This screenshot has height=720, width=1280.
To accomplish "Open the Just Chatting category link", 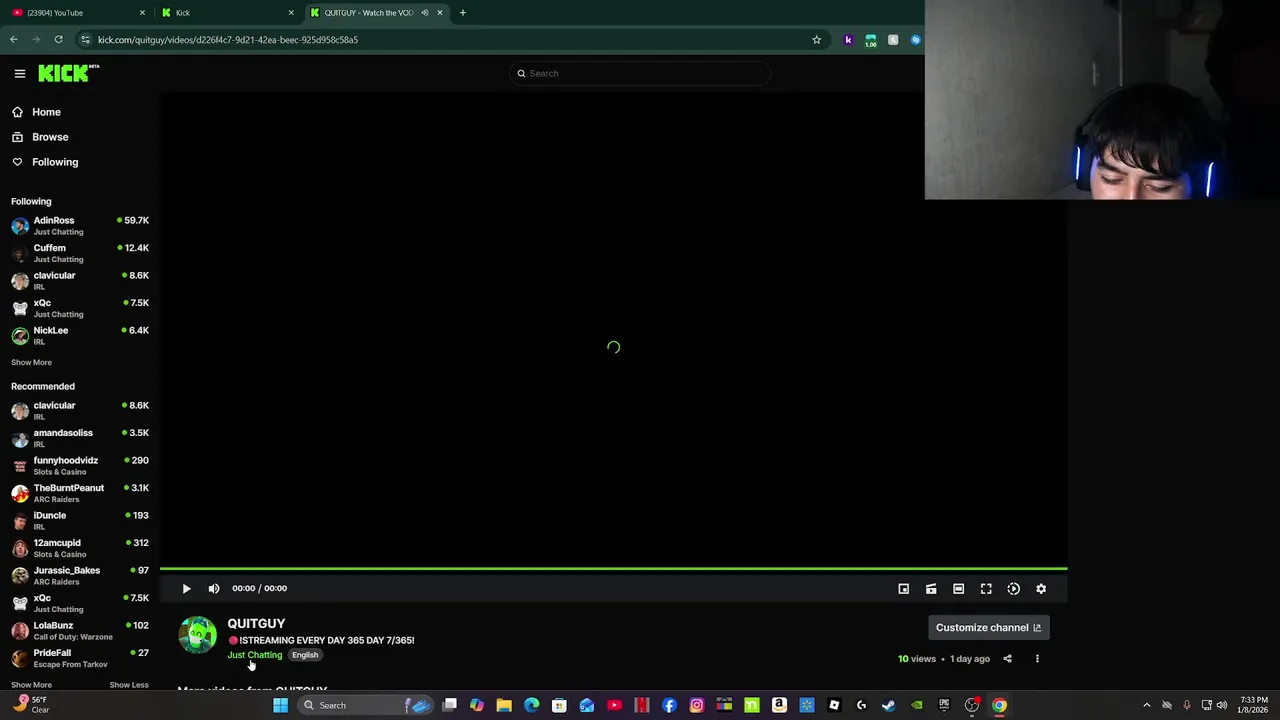I will (255, 655).
